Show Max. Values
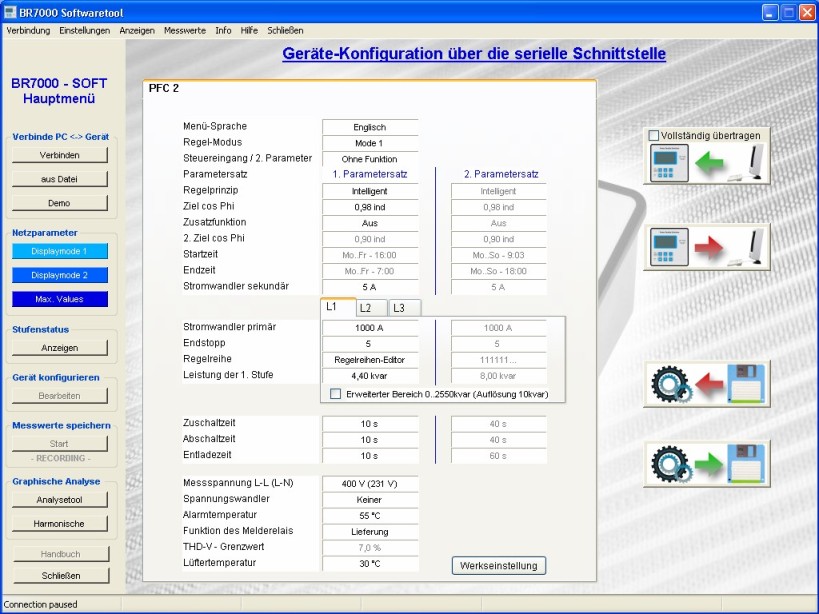 [x=60, y=299]
